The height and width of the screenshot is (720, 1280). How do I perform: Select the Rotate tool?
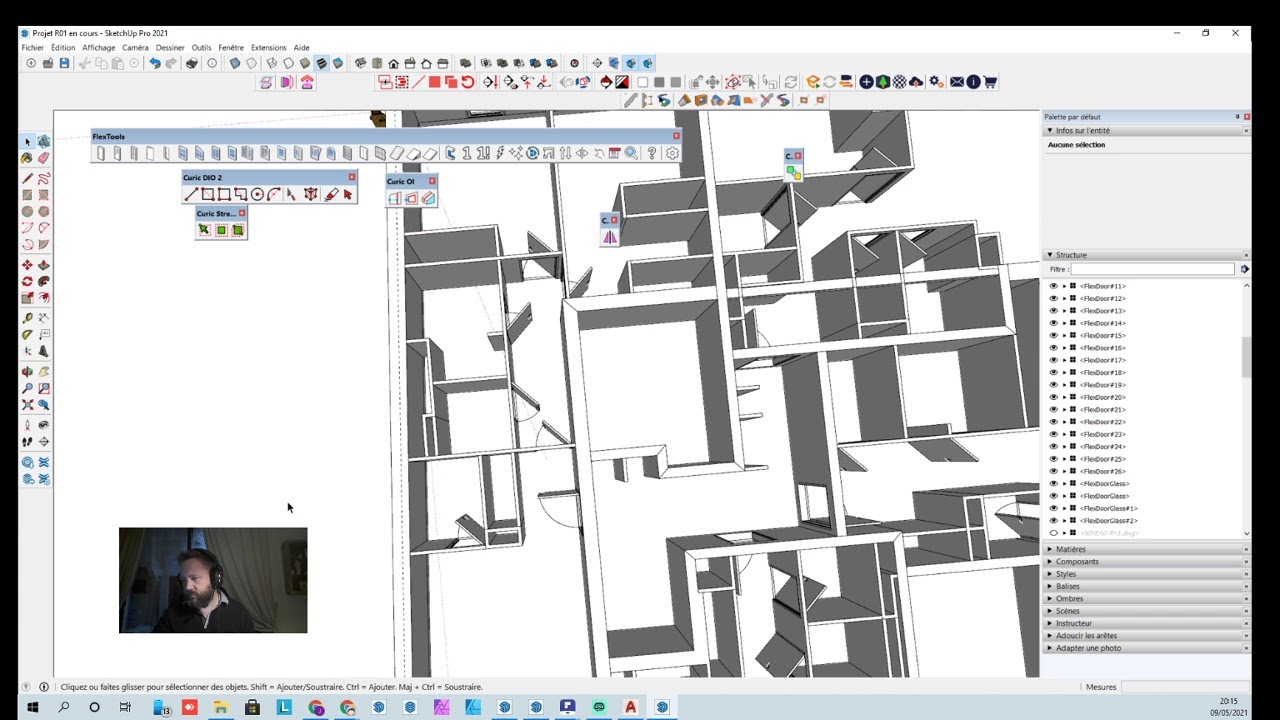(x=27, y=282)
